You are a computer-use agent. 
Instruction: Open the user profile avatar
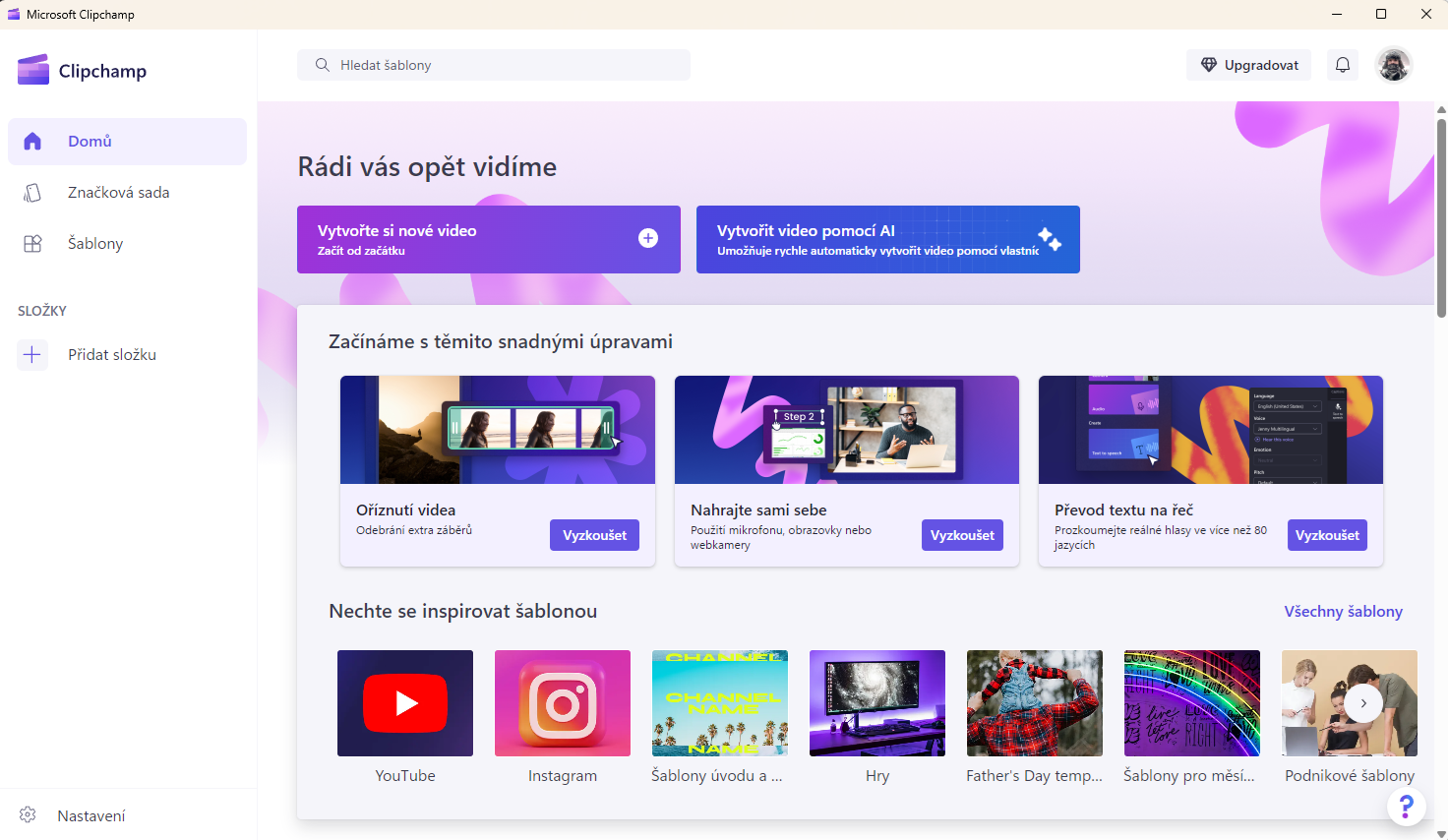[x=1394, y=65]
